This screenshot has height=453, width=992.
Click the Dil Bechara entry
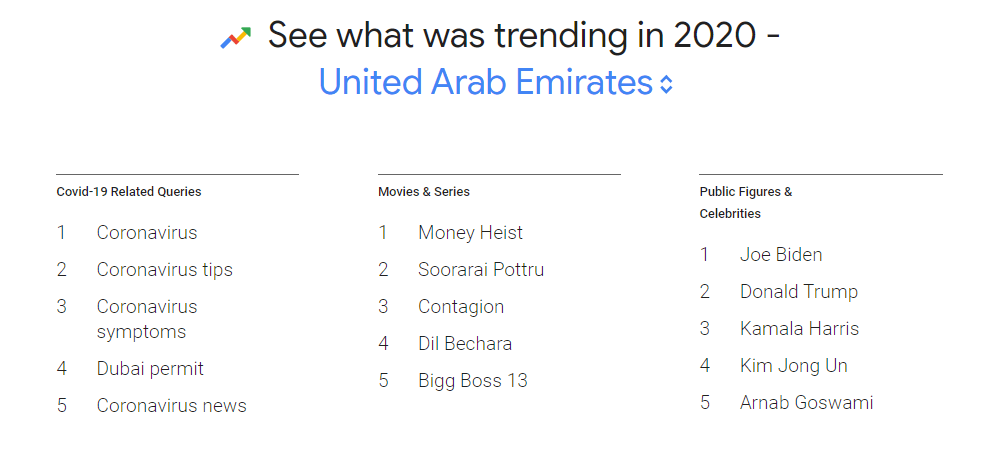(x=465, y=344)
